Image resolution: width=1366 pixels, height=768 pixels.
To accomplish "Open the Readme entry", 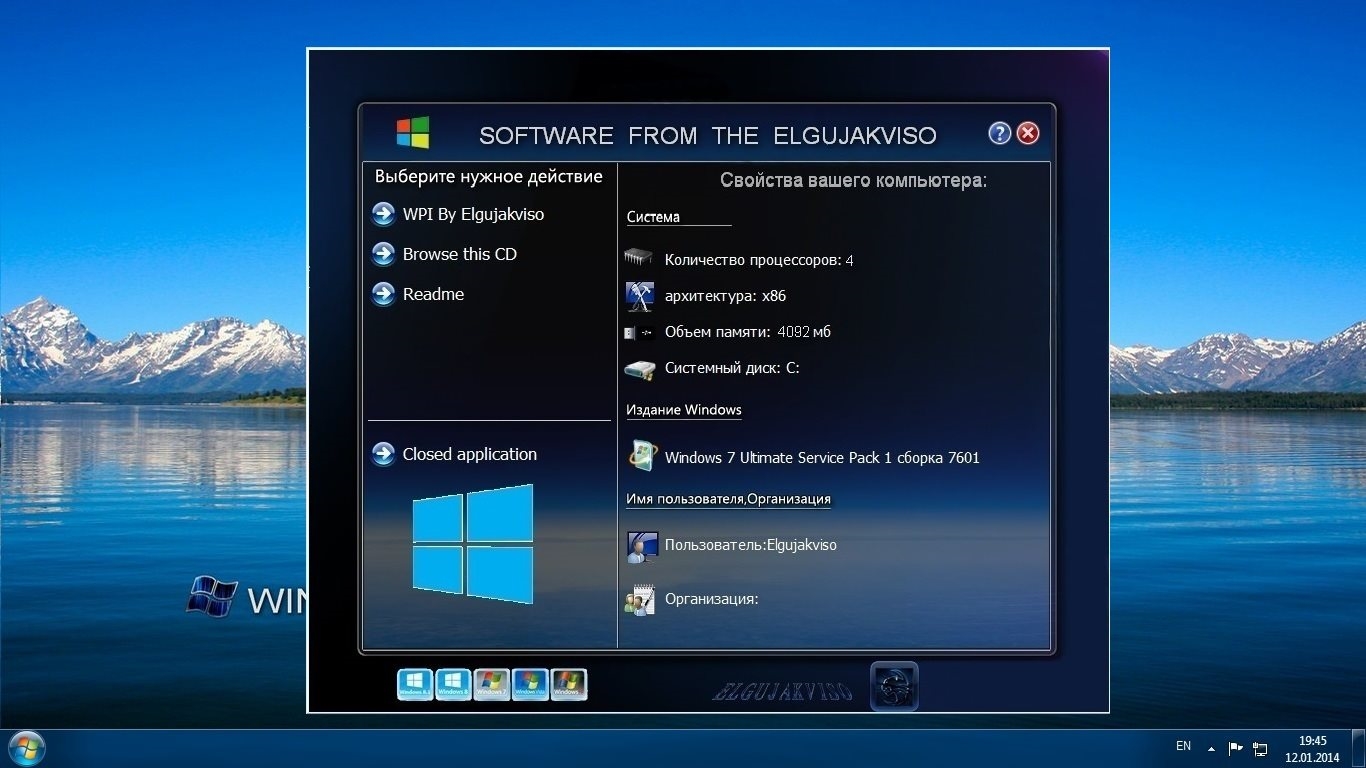I will (x=433, y=294).
